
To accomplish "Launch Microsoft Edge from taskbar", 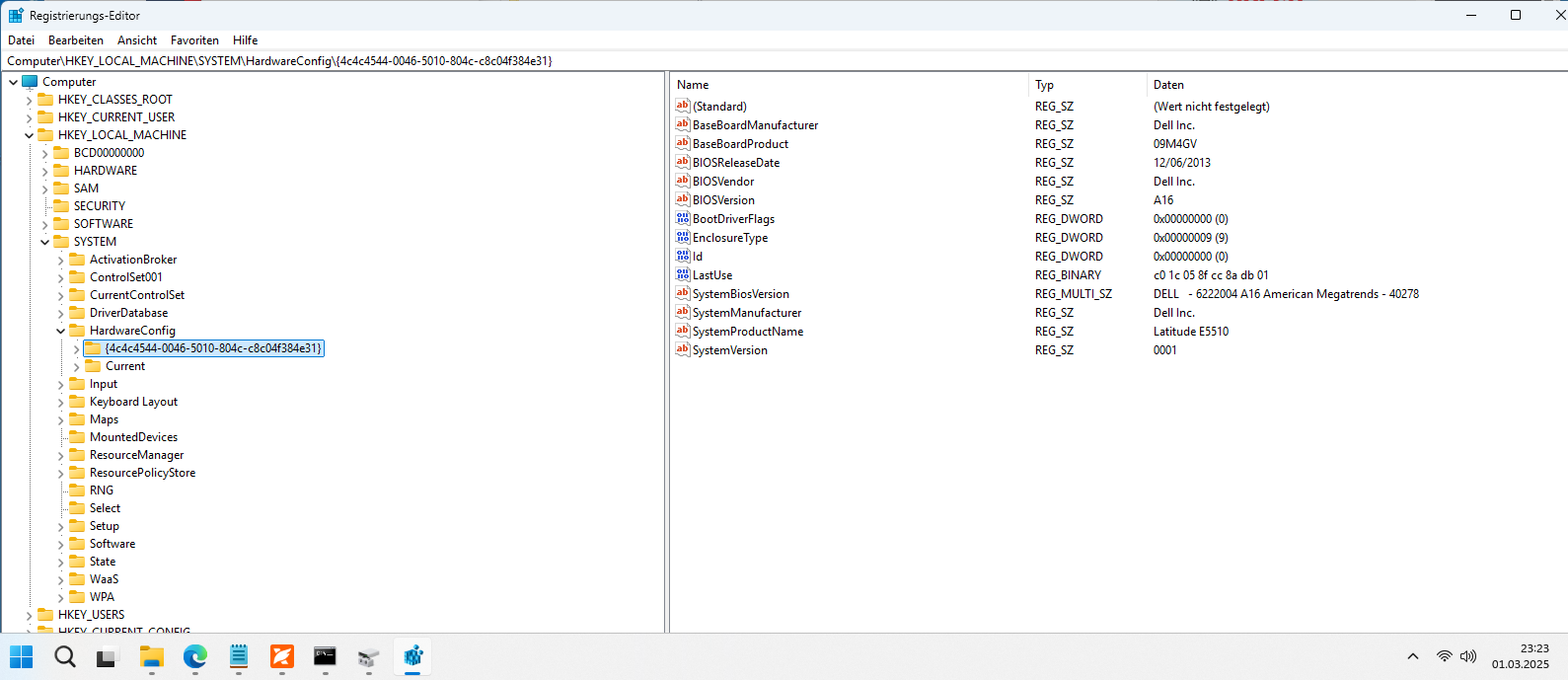I will [x=195, y=656].
